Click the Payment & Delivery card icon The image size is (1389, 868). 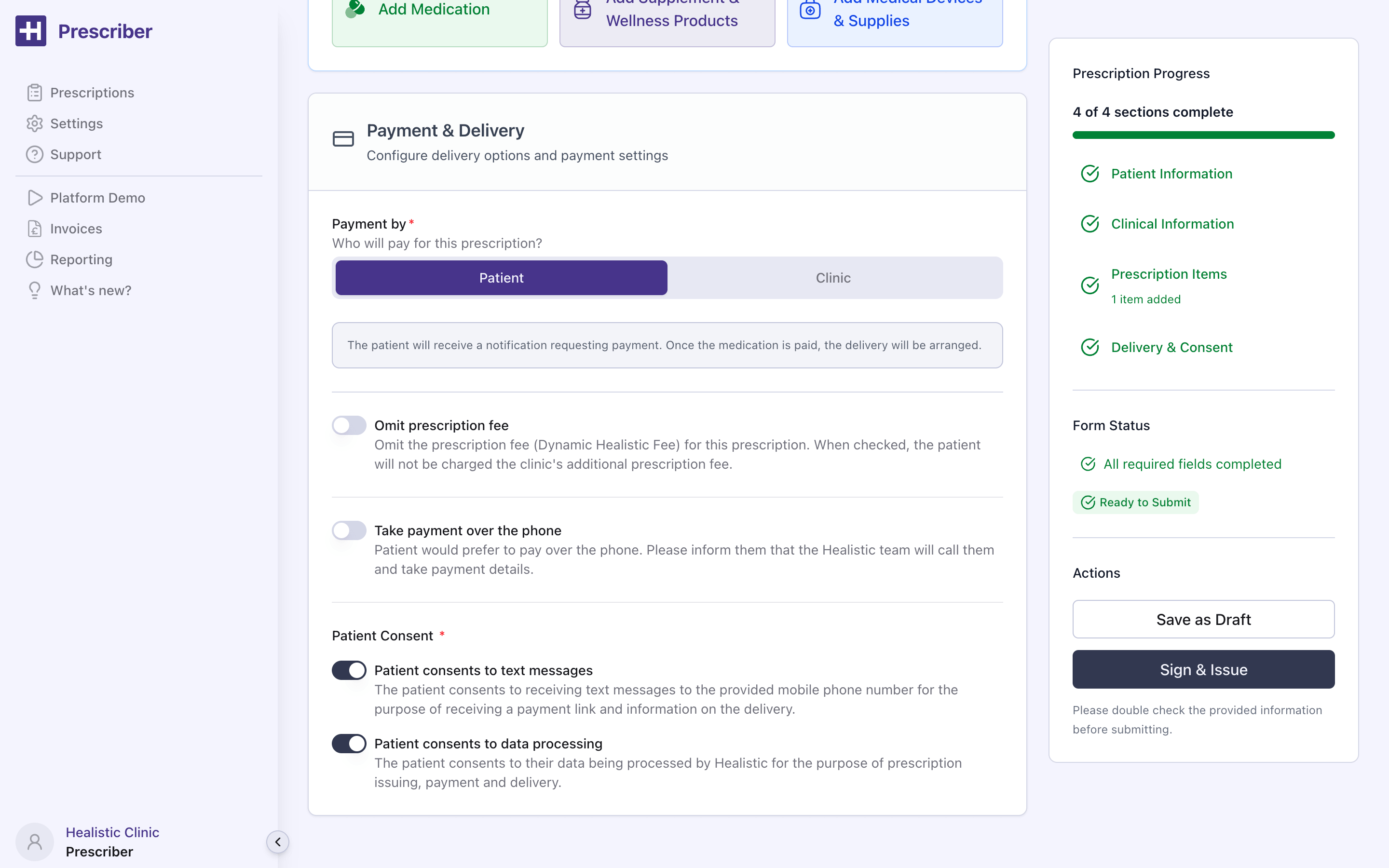pyautogui.click(x=343, y=139)
